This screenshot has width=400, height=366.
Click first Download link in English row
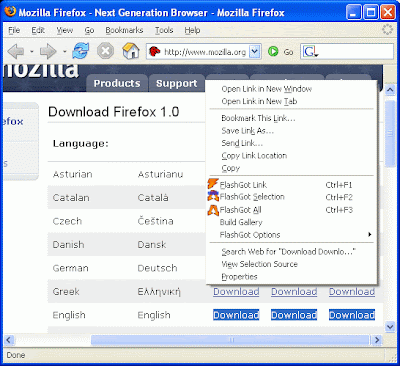tap(236, 315)
